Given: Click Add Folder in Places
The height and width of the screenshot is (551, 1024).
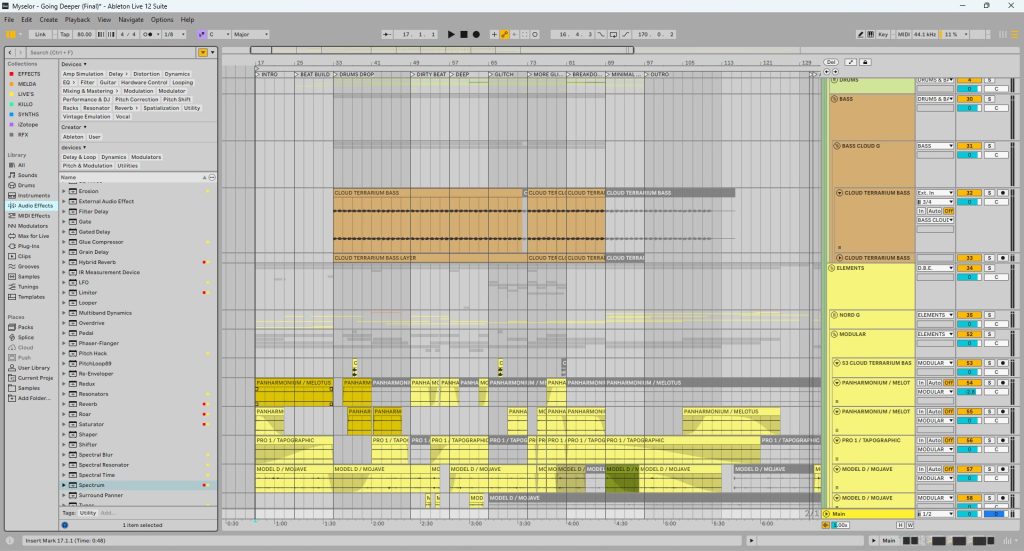Looking at the screenshot, I should tap(33, 398).
